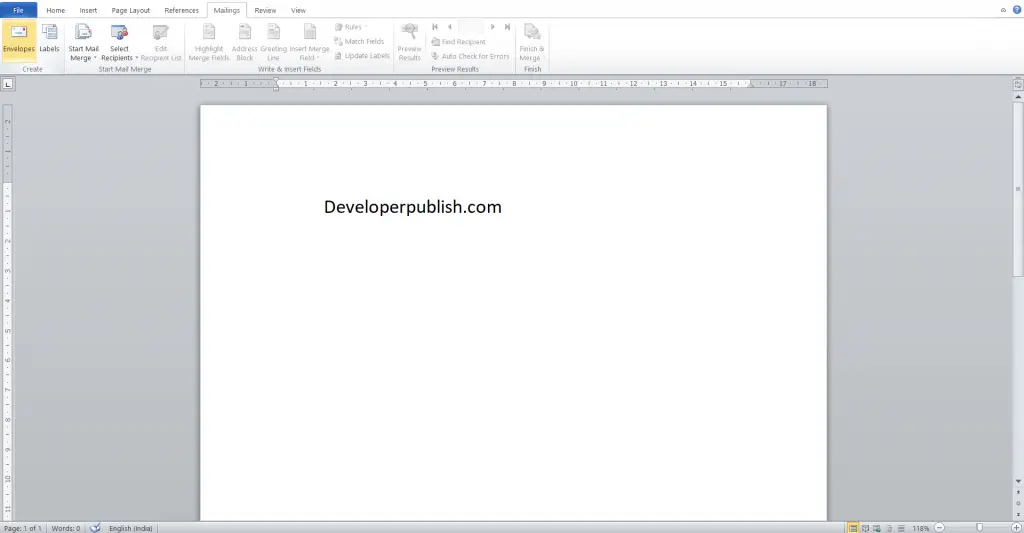Viewport: 1024px width, 533px height.
Task: Click Next Page double-arrow button
Action: [x=1017, y=515]
